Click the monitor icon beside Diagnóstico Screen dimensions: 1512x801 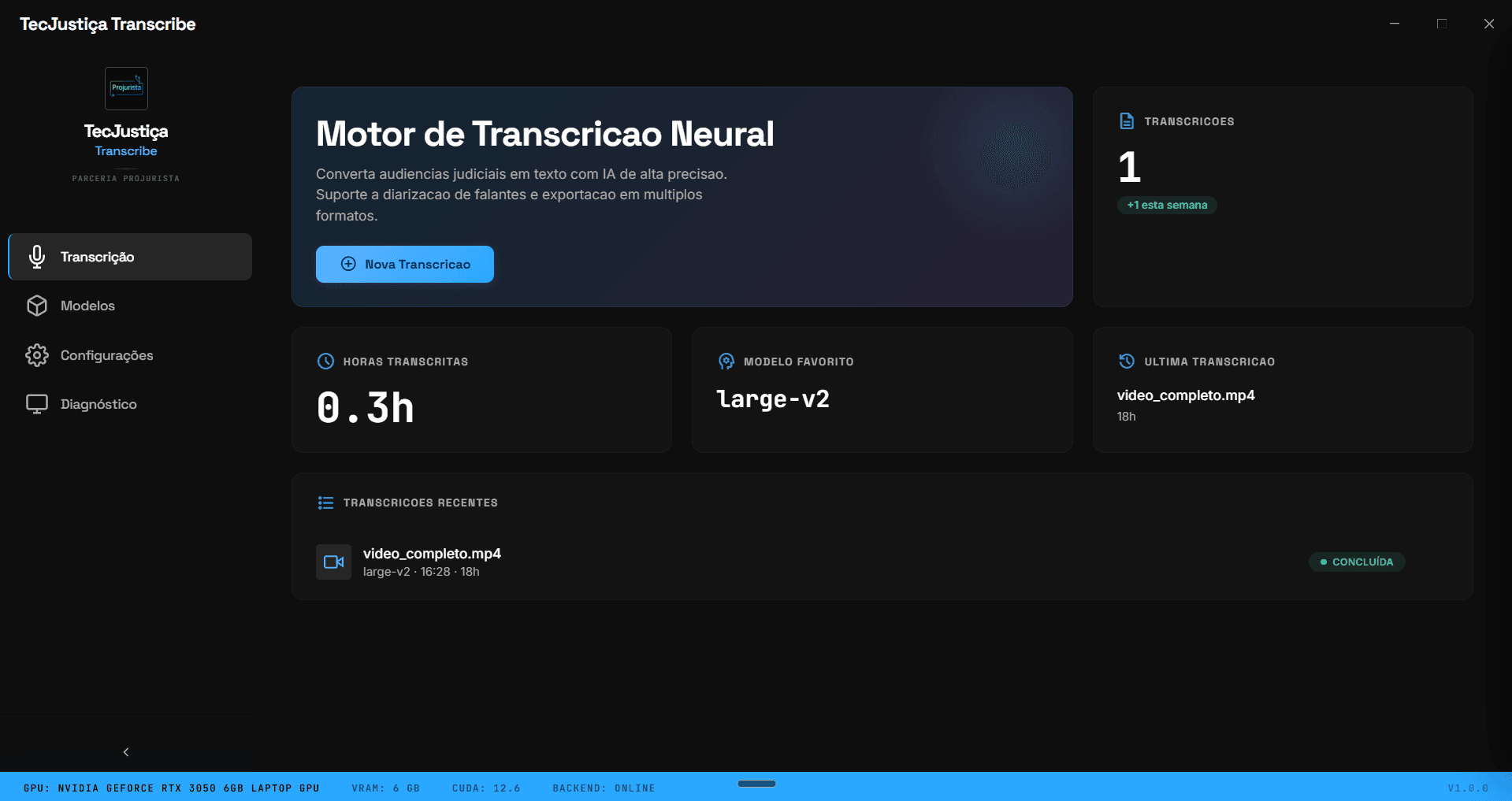36,404
